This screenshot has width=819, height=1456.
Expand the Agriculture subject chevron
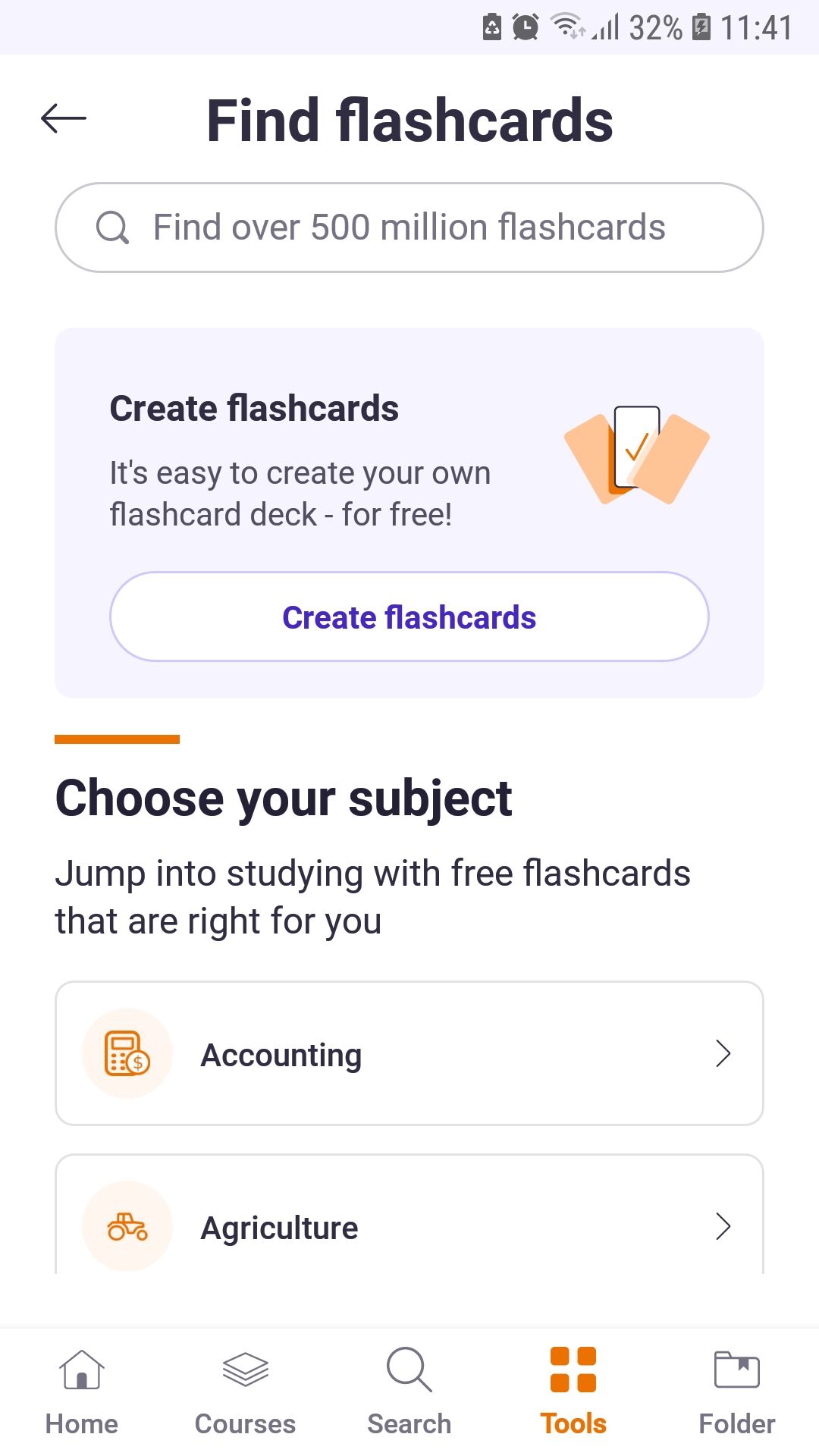click(x=723, y=1226)
